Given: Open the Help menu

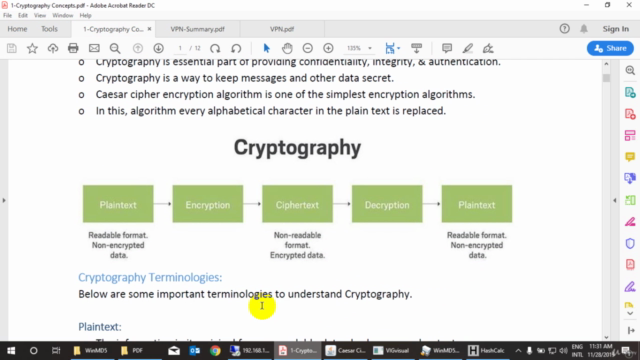Looking at the screenshot, I should pos(85,16).
